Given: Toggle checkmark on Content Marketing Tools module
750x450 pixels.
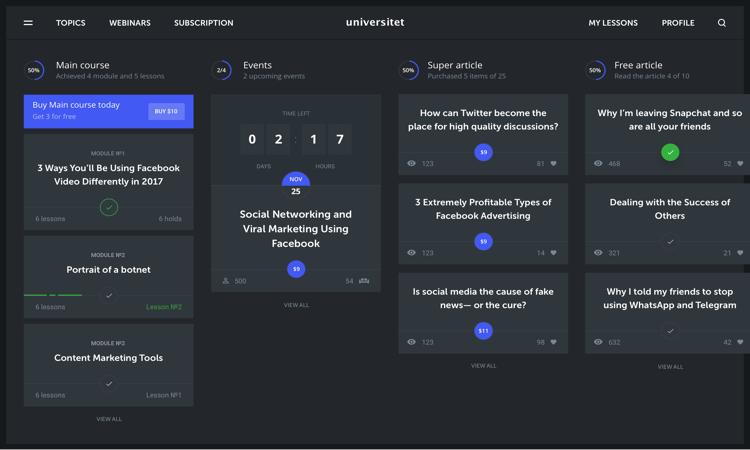Looking at the screenshot, I should [x=109, y=383].
